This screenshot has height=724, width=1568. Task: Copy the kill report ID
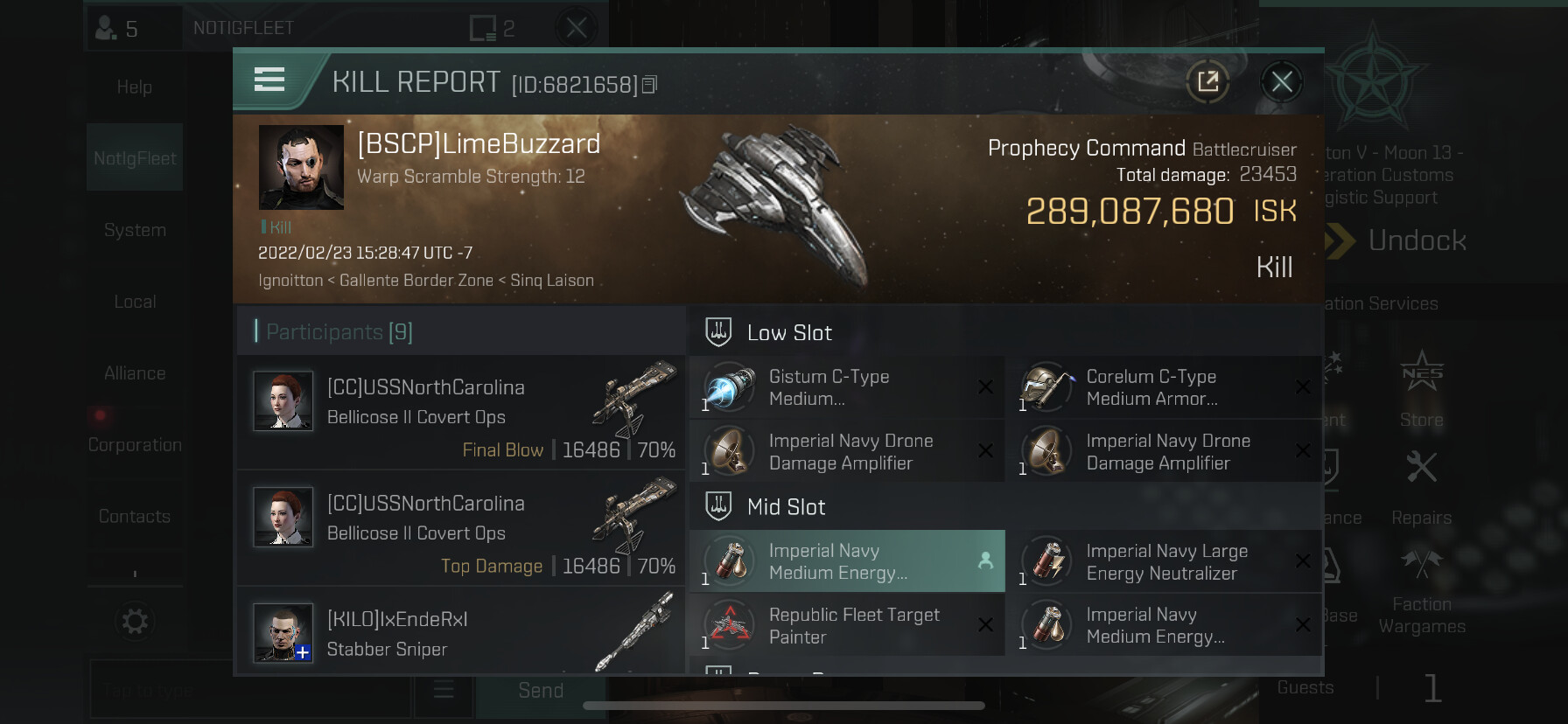649,85
